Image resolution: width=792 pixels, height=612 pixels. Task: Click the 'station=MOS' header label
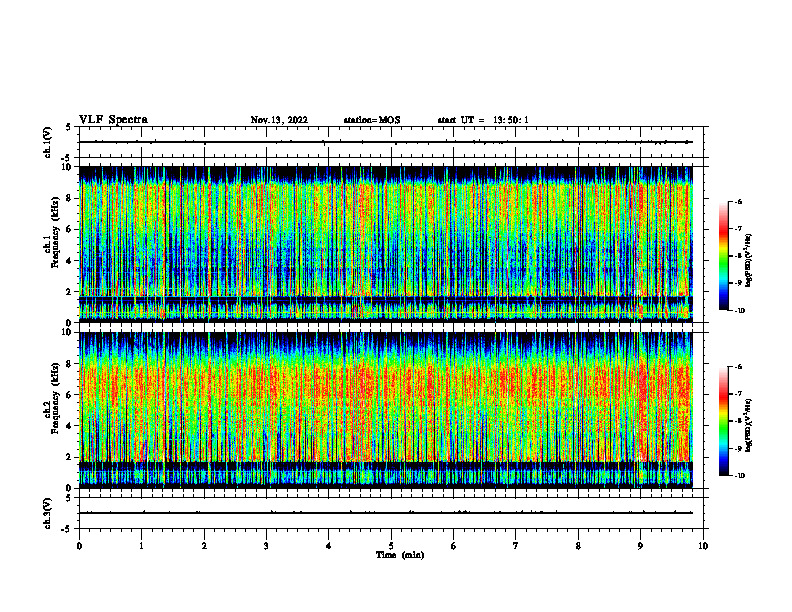372,120
